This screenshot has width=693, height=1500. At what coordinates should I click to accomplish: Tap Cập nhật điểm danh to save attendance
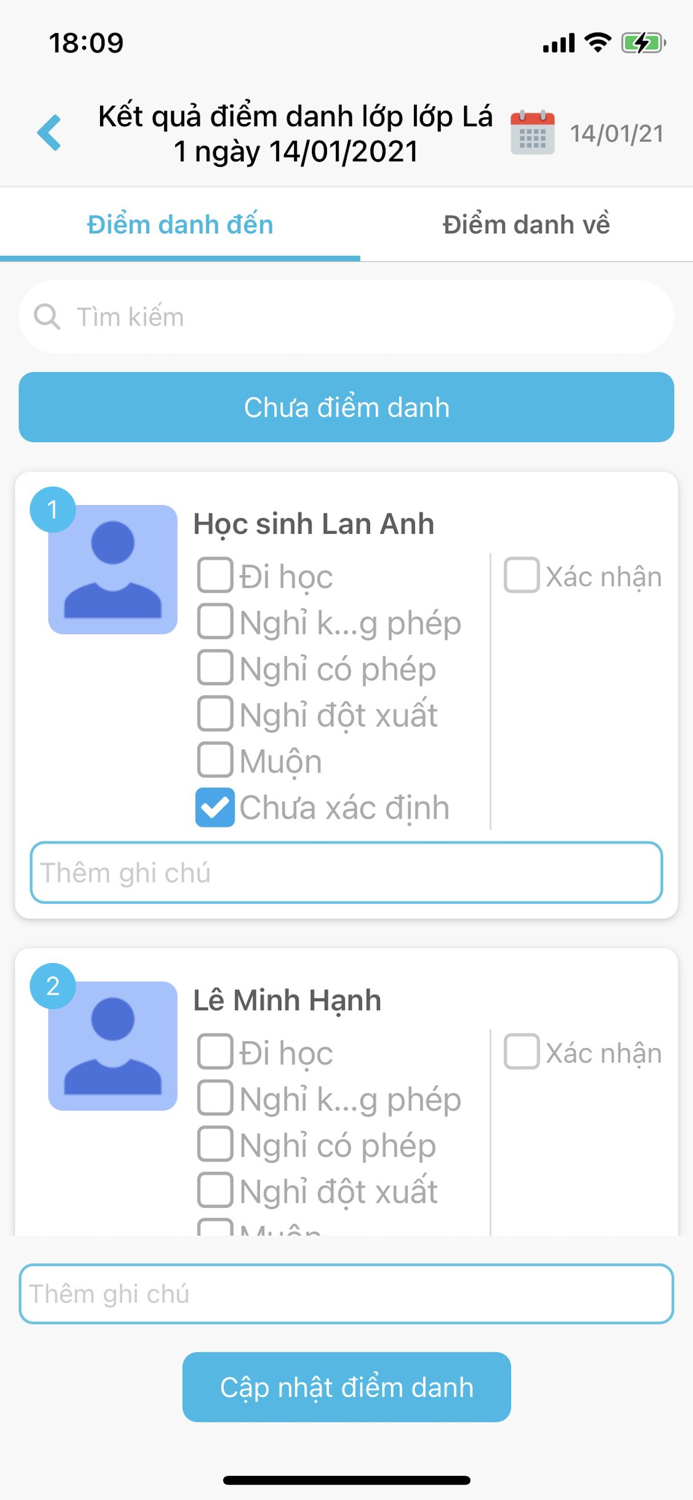[346, 1387]
